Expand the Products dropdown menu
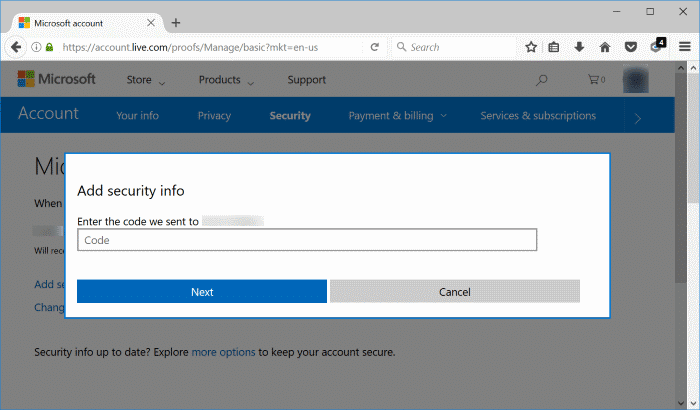This screenshot has height=410, width=700. (x=226, y=80)
